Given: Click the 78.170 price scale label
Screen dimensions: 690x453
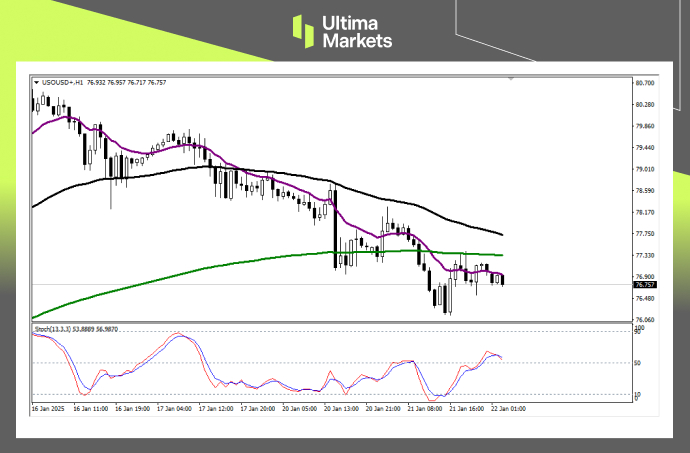Looking at the screenshot, I should pos(645,212).
